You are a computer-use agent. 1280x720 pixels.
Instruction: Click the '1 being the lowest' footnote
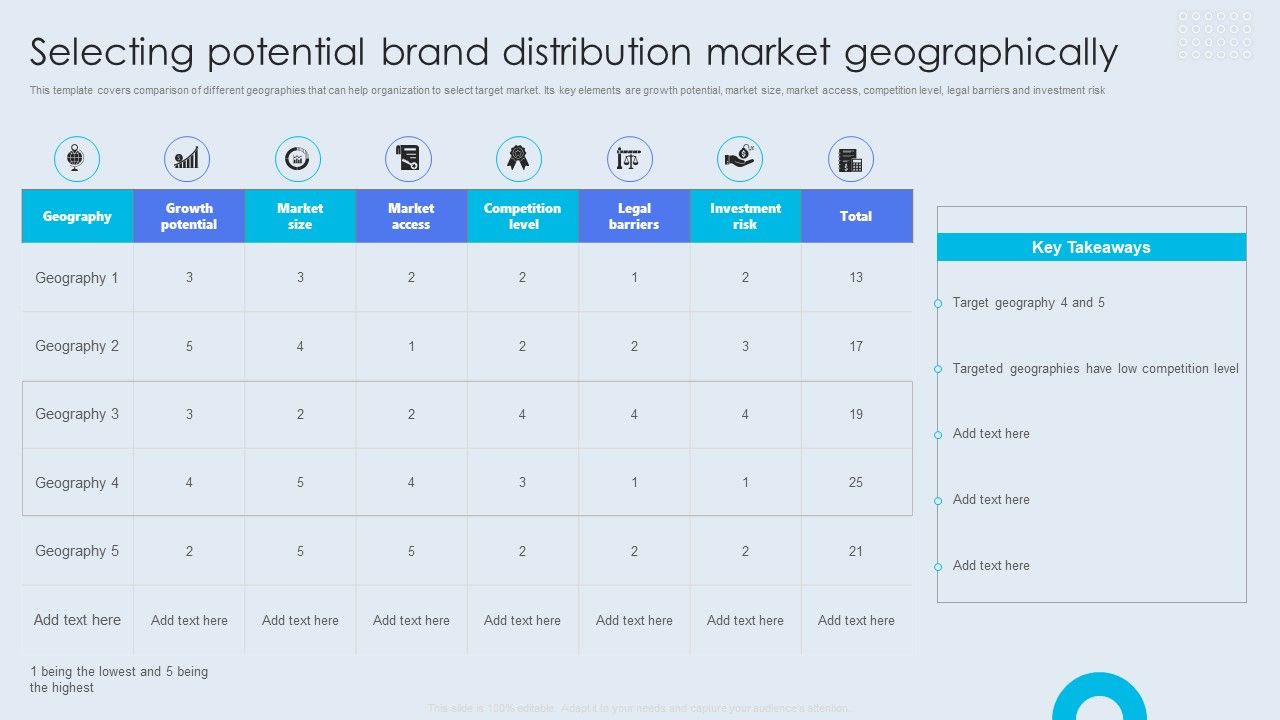pyautogui.click(x=119, y=680)
